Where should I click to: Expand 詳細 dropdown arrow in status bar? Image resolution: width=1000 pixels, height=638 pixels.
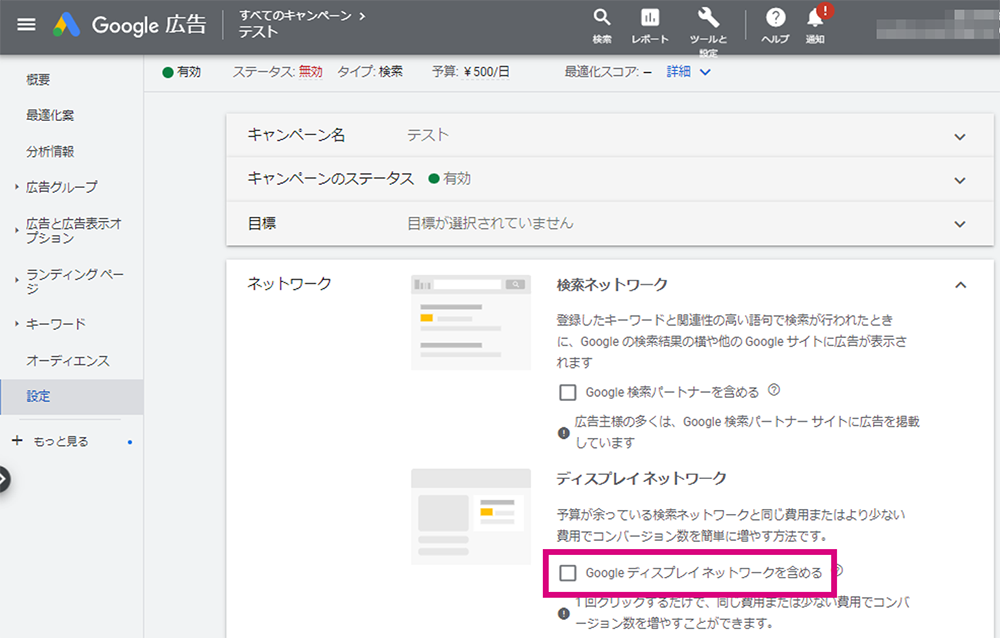(x=705, y=72)
